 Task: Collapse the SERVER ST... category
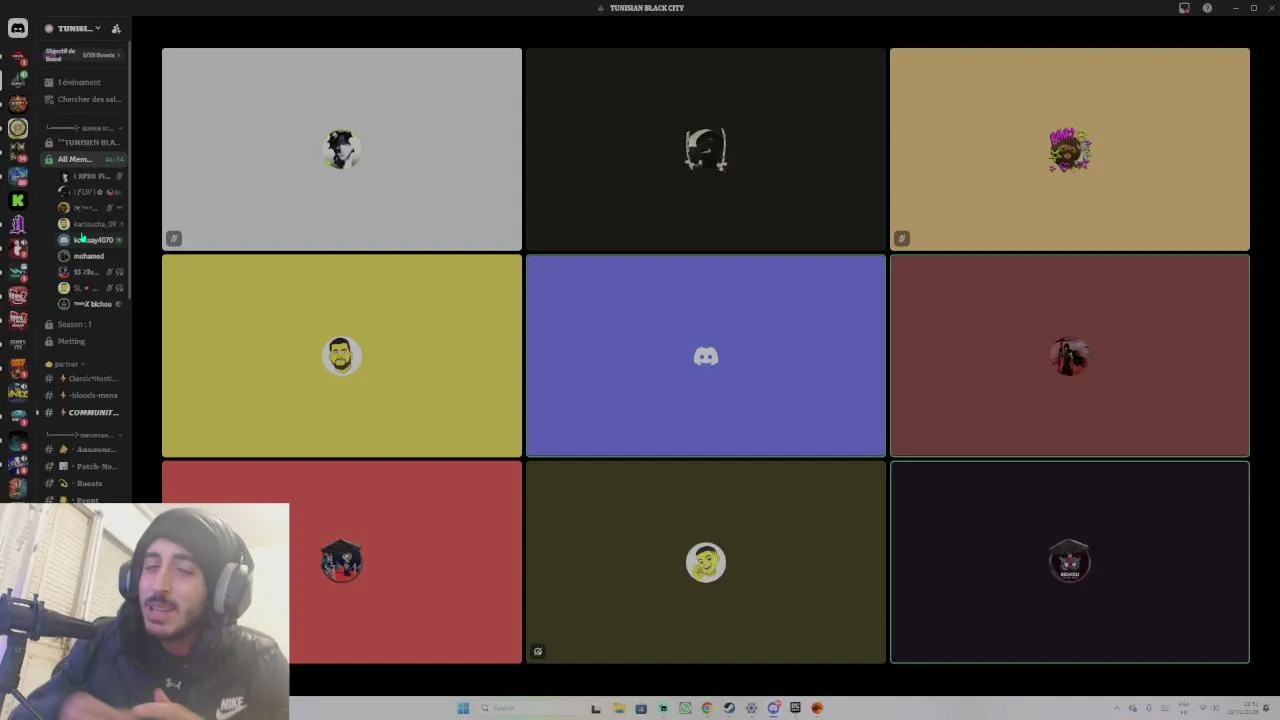(x=83, y=128)
